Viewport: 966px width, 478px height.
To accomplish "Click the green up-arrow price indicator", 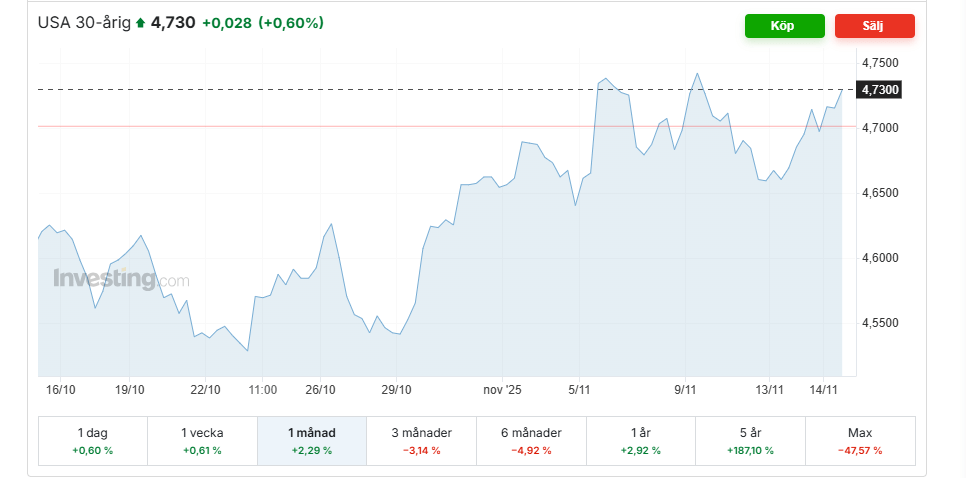I will point(141,23).
